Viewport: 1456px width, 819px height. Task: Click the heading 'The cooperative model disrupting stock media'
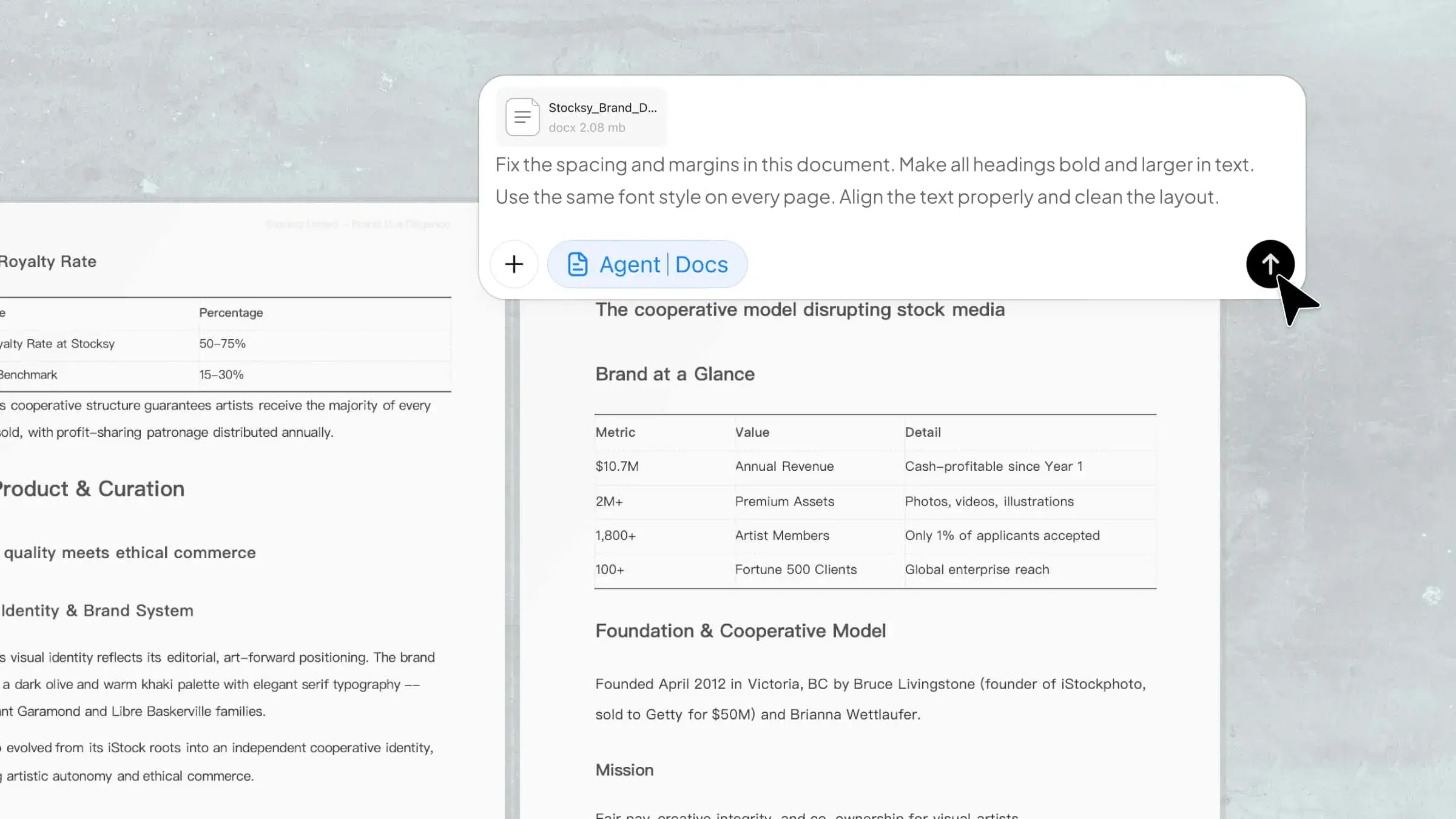click(800, 309)
